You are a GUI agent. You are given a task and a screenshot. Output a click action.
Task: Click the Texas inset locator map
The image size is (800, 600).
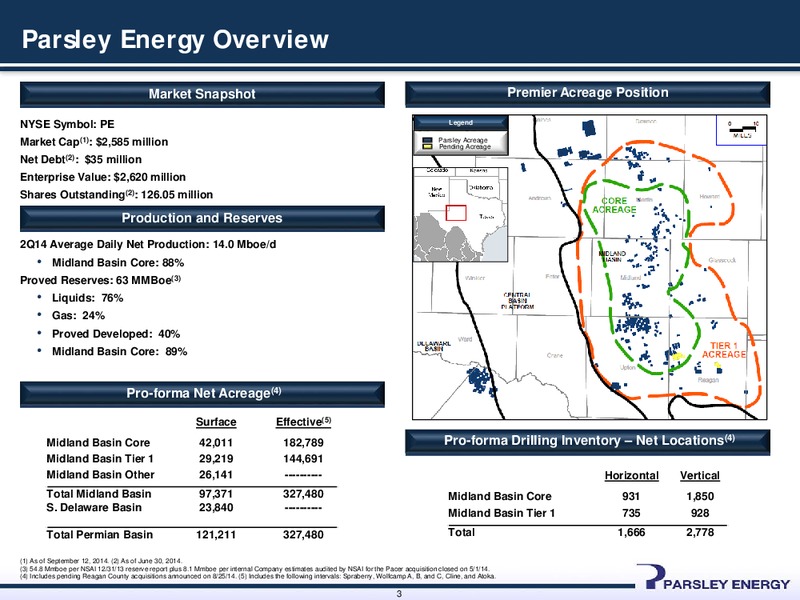[460, 214]
